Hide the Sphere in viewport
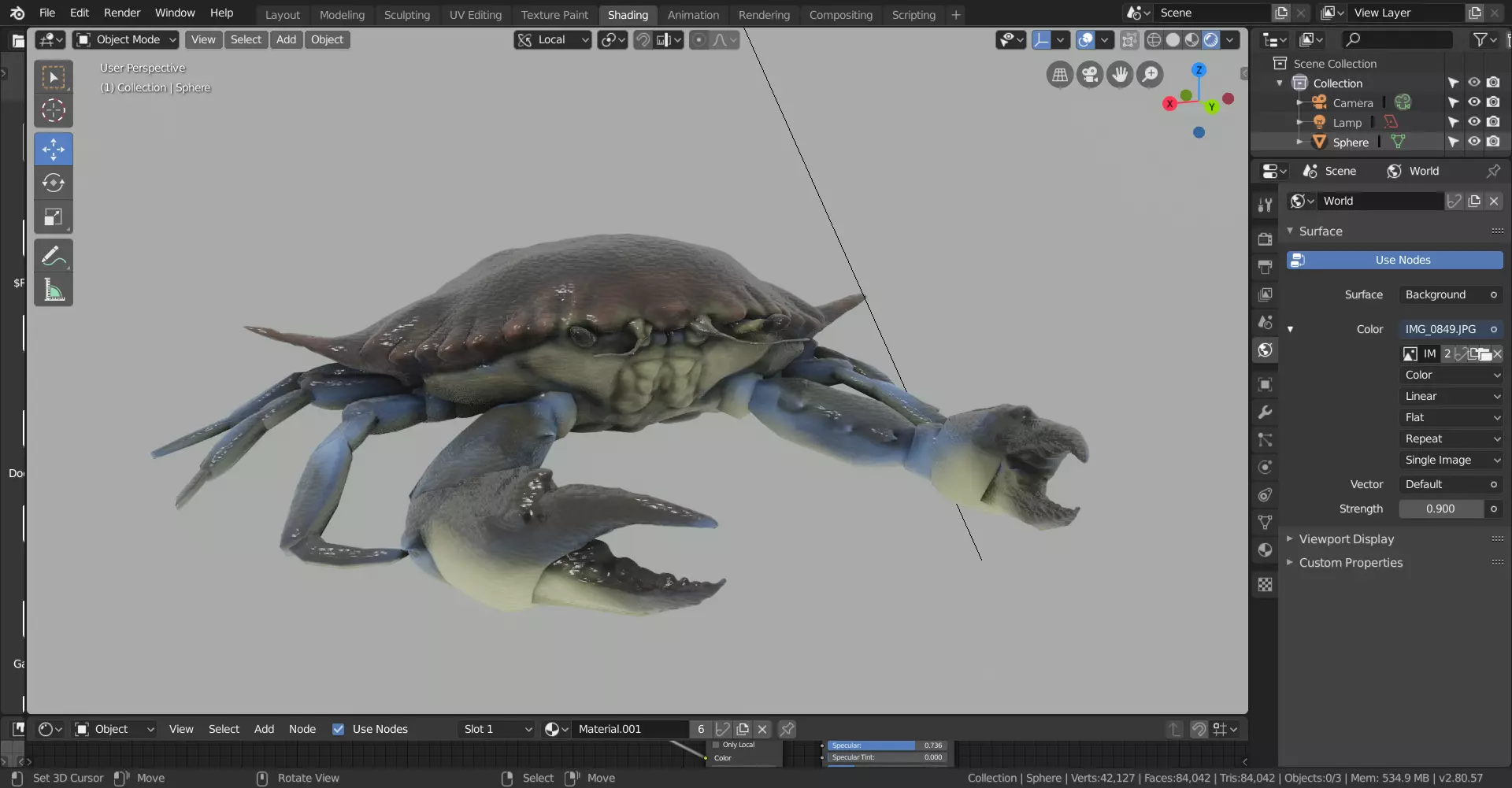 tap(1473, 142)
